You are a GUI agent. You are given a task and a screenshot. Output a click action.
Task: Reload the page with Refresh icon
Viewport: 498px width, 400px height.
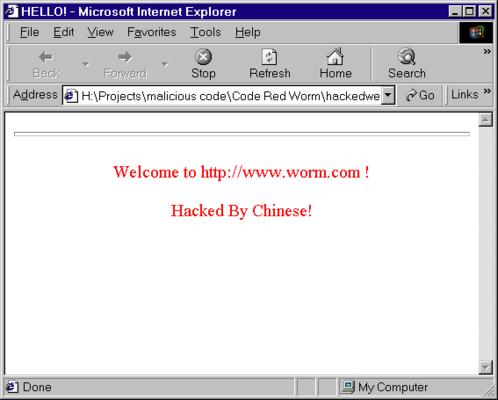pyautogui.click(x=269, y=57)
